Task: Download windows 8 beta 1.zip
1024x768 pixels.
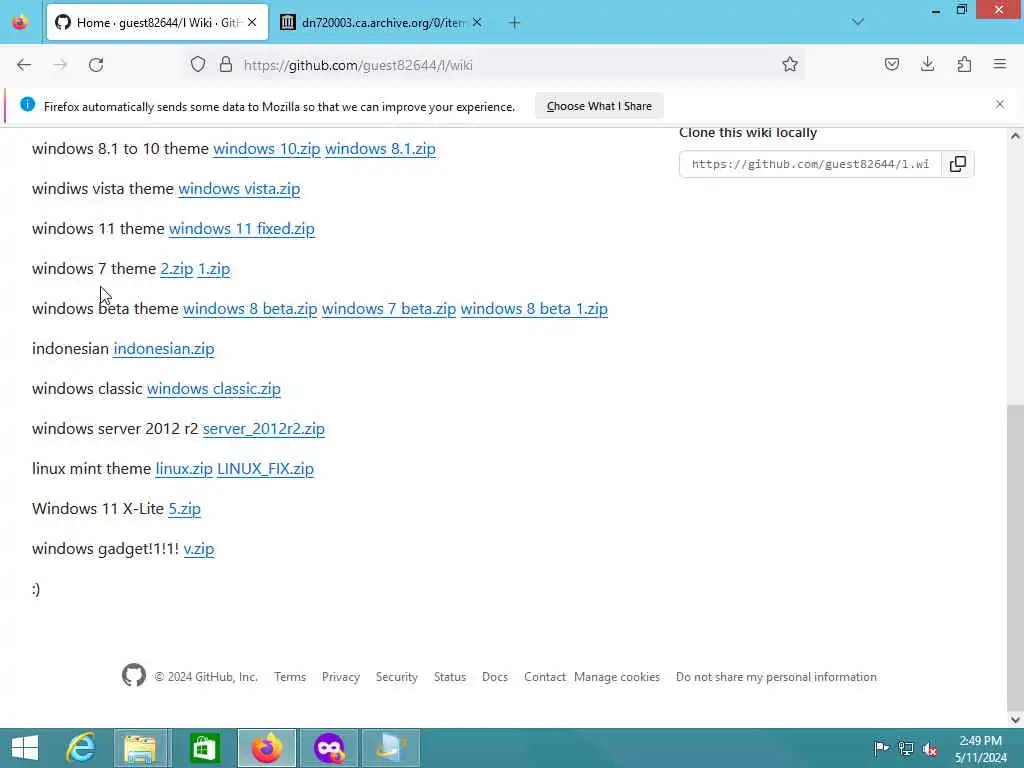Action: point(534,308)
